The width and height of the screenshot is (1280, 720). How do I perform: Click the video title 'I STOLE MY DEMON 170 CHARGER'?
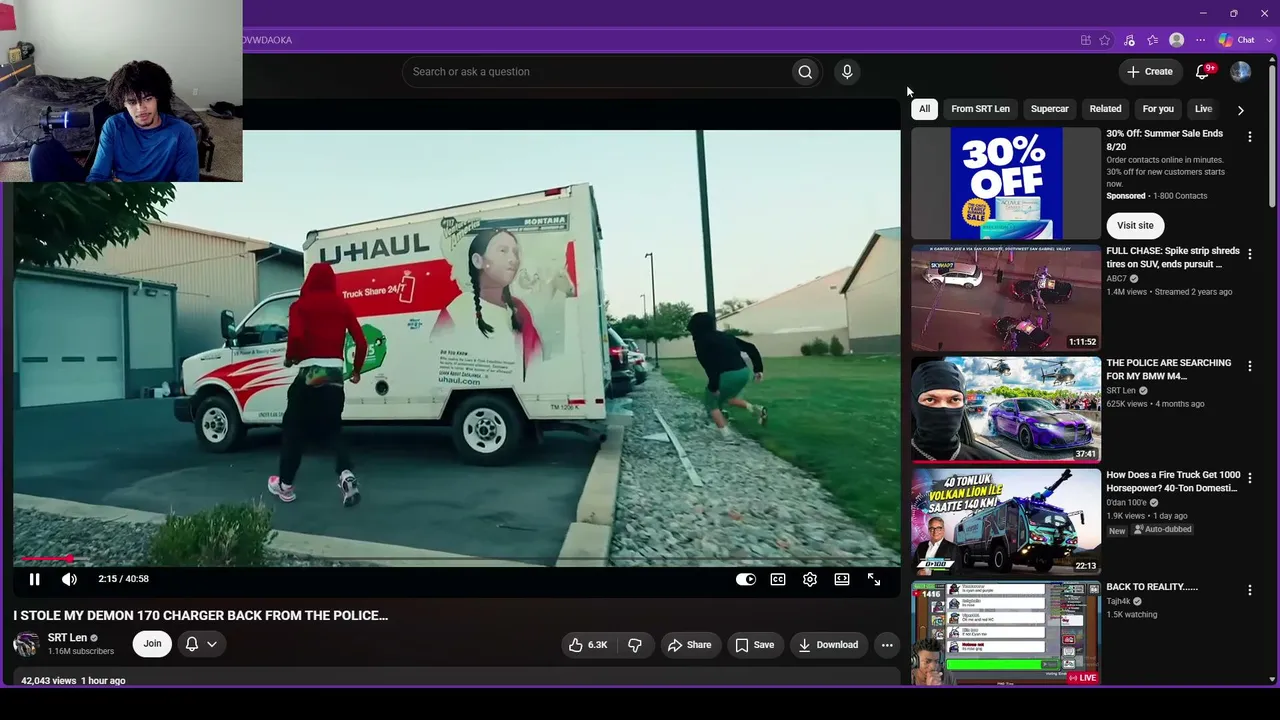click(201, 616)
